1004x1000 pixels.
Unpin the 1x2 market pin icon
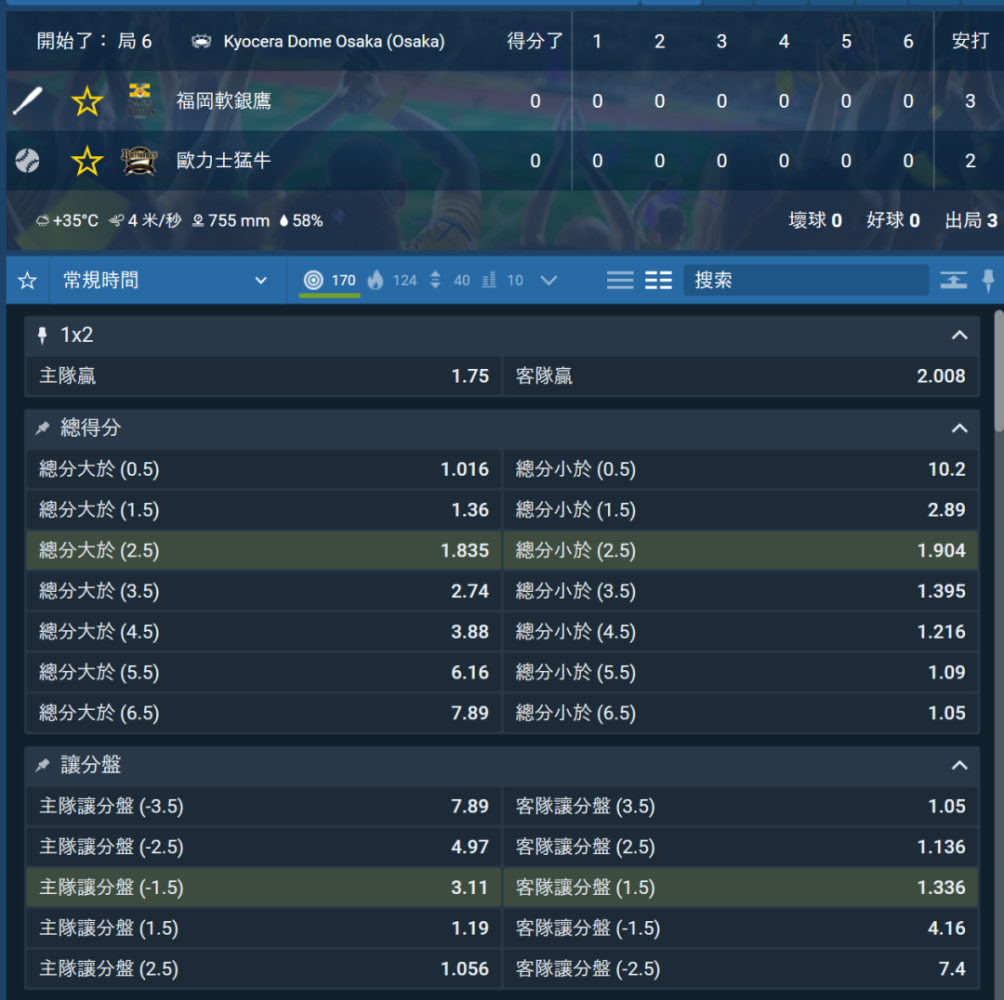42,335
